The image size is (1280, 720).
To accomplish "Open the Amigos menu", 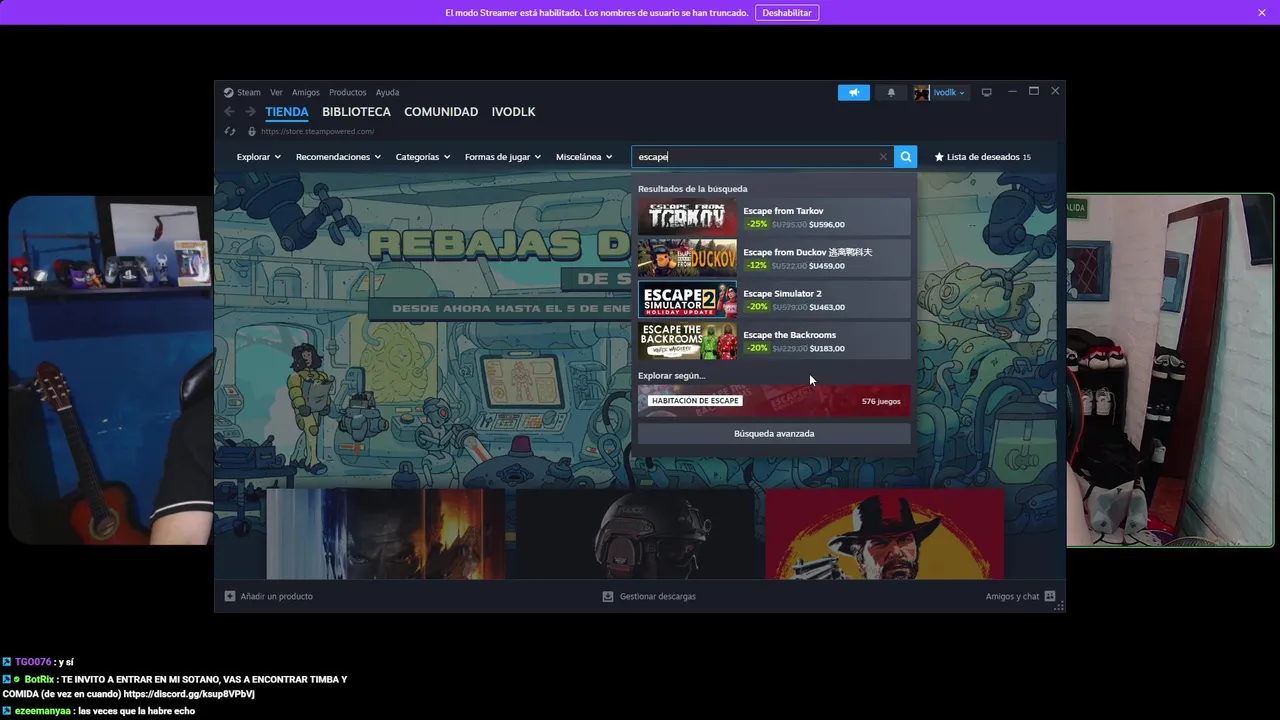I will [306, 92].
